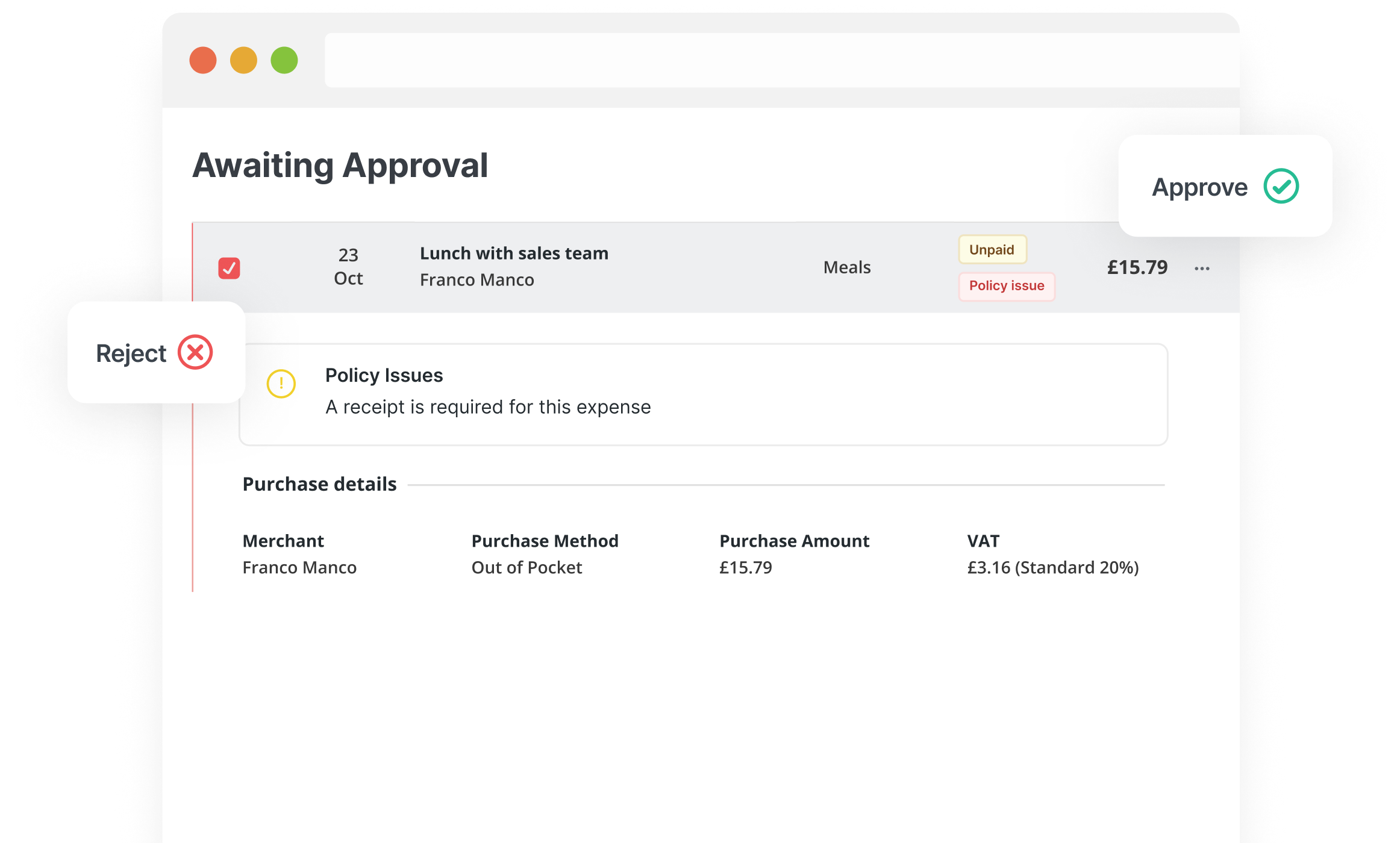Click the Purchase Amount value £15.79
Screen dimensions: 1400x843
[746, 568]
